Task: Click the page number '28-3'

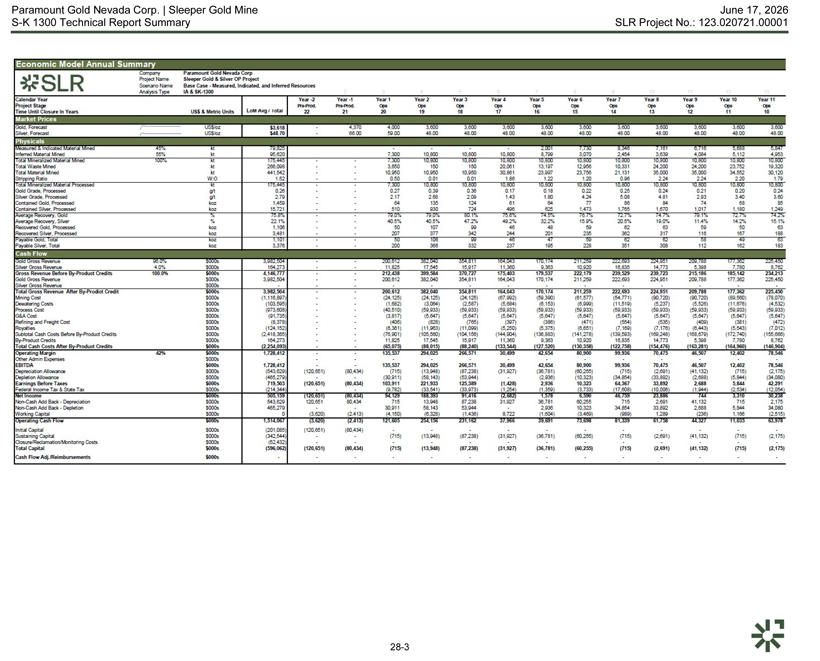Action: point(400,647)
